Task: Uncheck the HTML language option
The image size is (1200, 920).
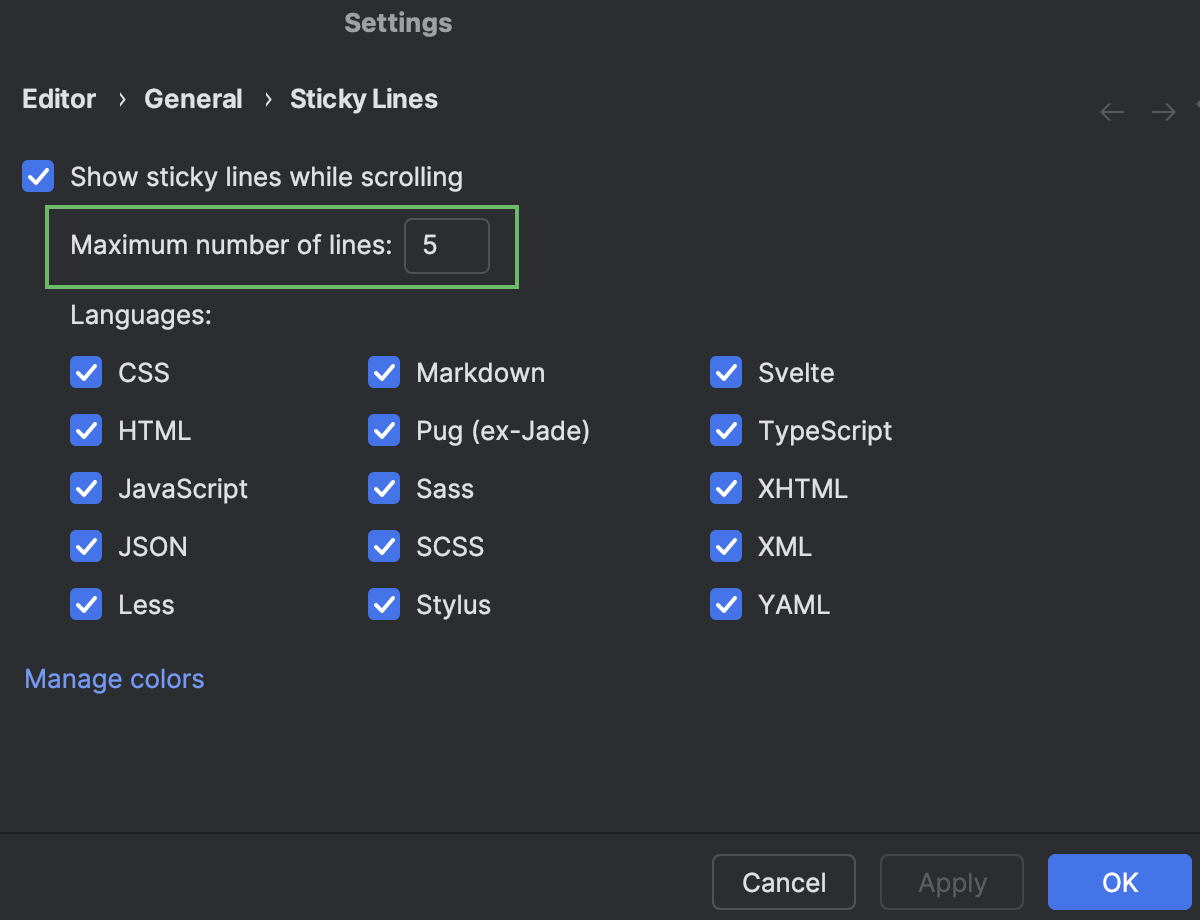Action: coord(86,430)
